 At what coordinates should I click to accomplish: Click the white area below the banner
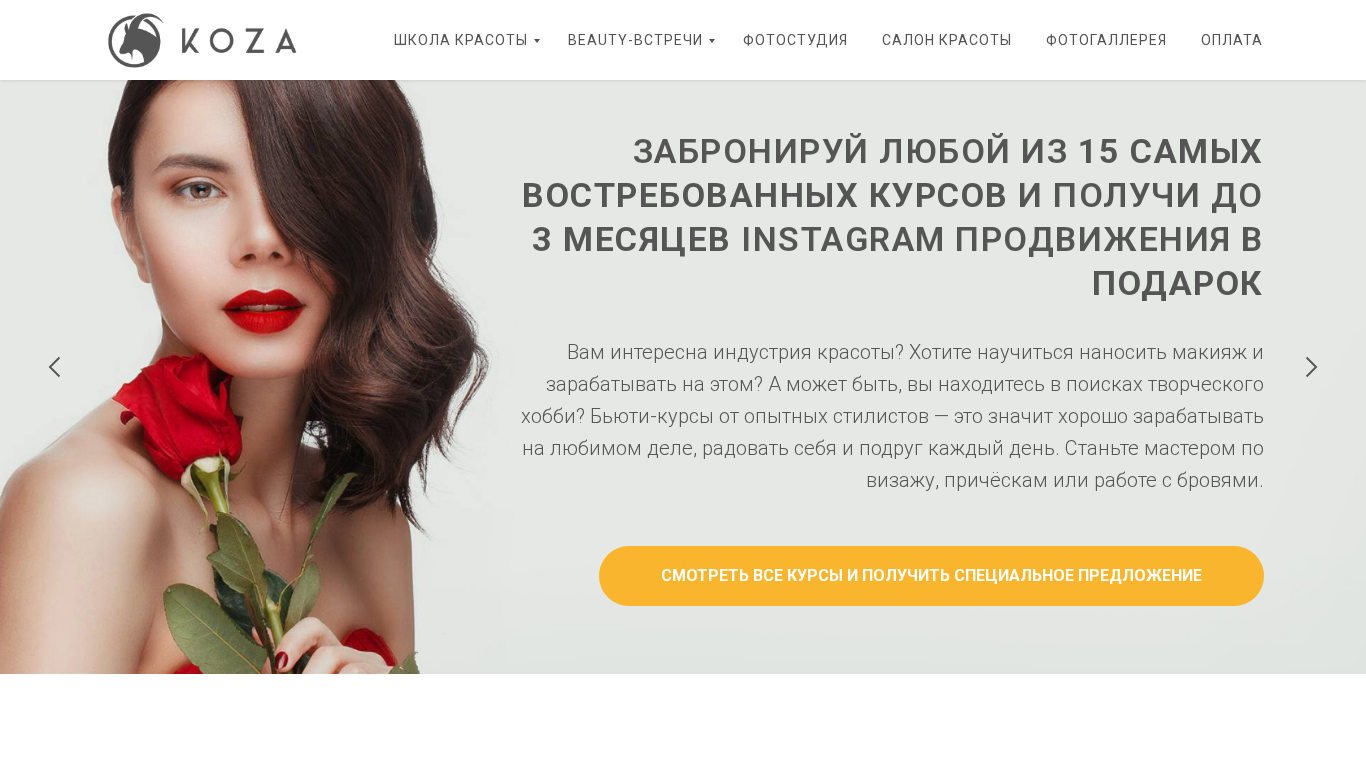pos(683,721)
